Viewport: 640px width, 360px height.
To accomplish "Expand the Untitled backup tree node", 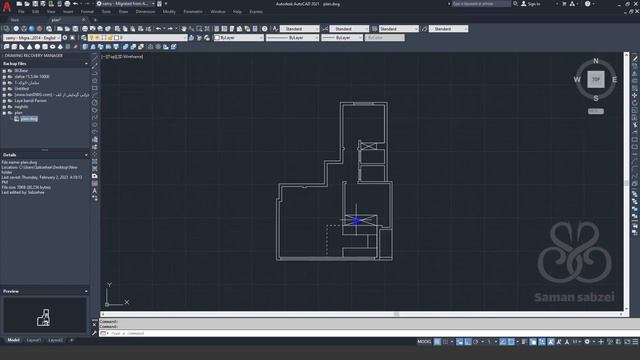I will 4,89.
